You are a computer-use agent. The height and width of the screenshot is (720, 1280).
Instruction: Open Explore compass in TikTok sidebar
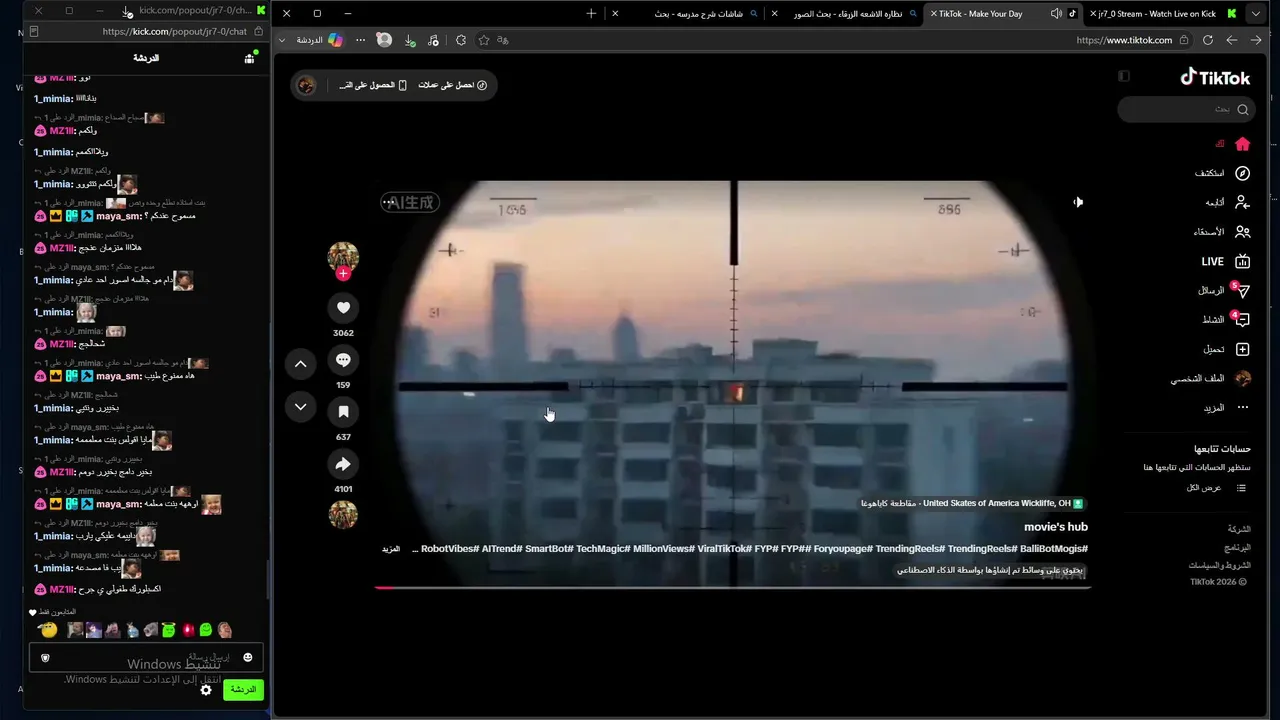(1242, 173)
